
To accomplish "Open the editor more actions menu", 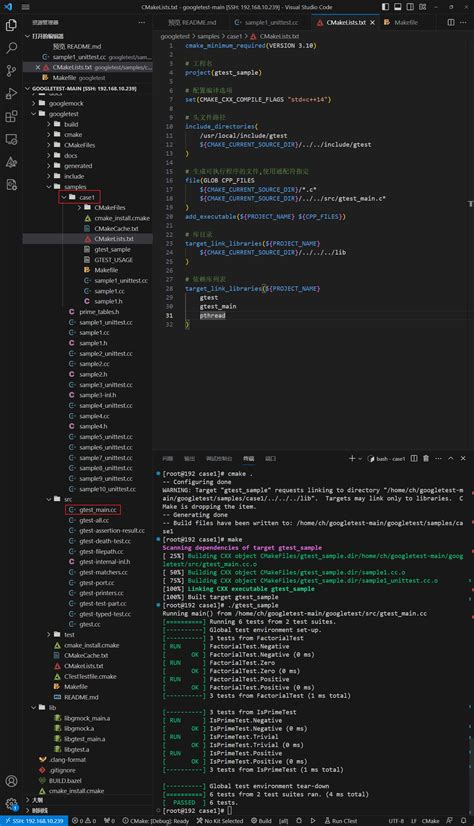I will click(463, 23).
